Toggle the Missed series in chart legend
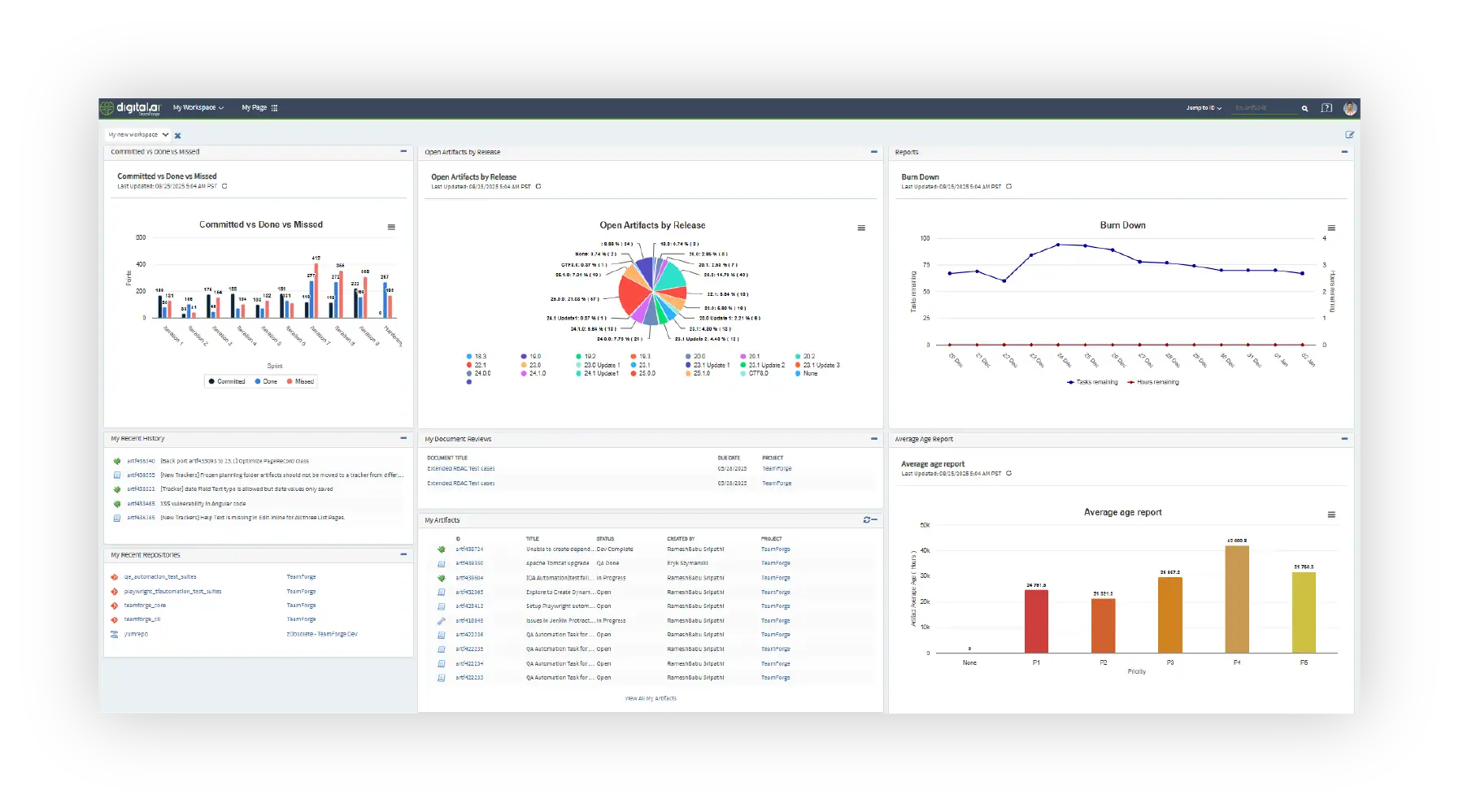Image resolution: width=1459 pixels, height=812 pixels. [300, 382]
